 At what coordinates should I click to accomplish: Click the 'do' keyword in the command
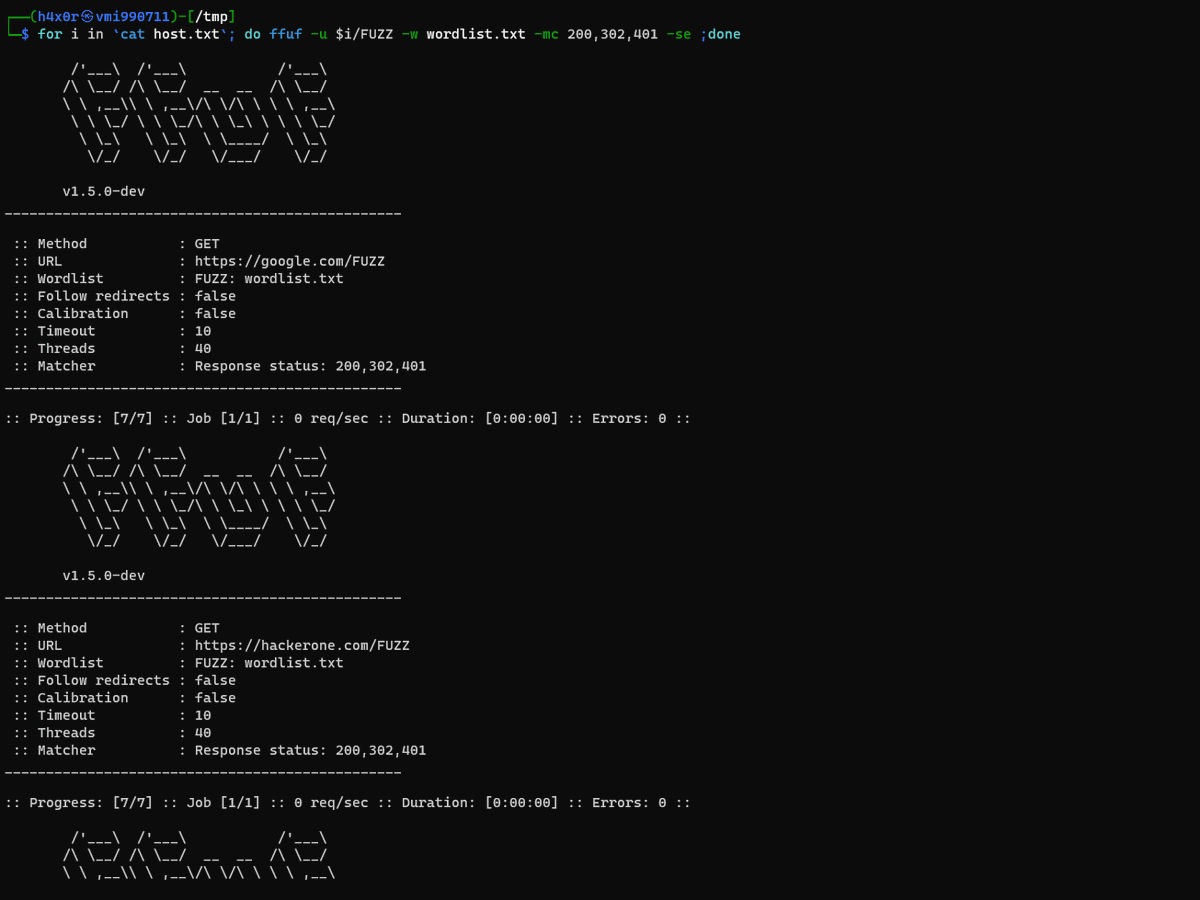(252, 34)
